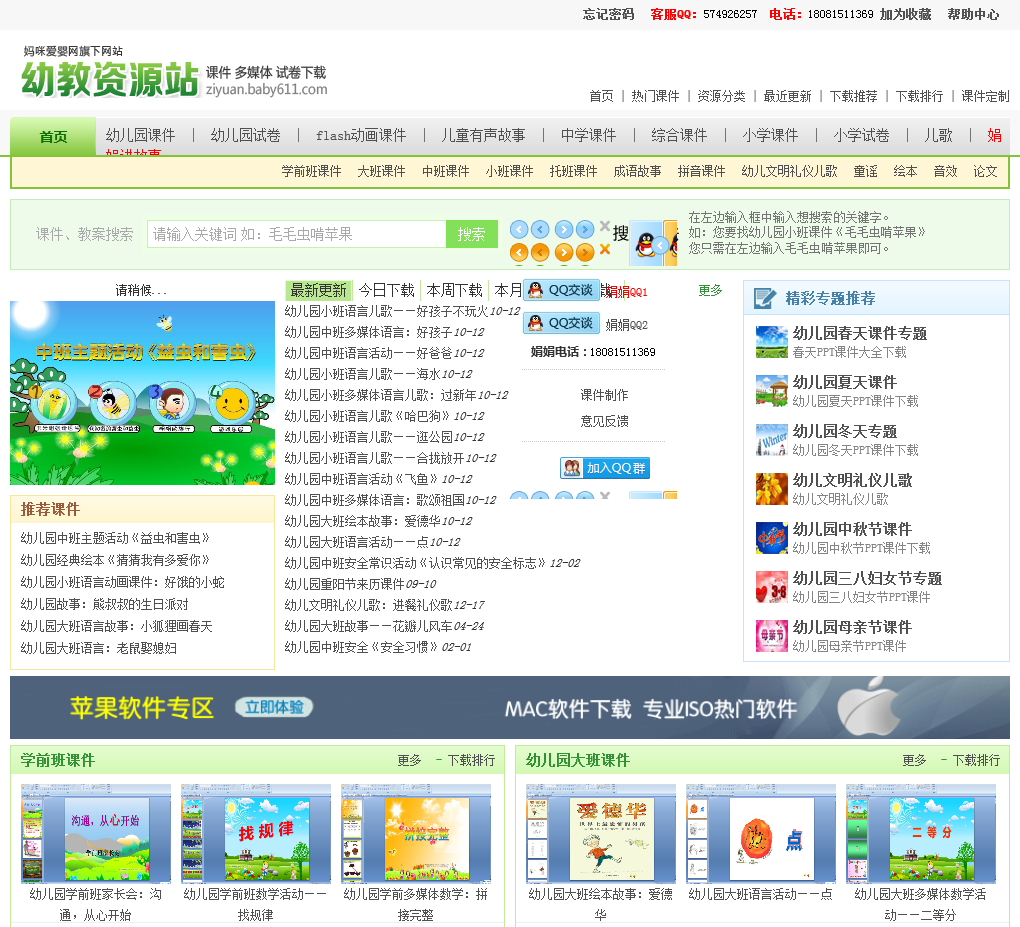This screenshot has width=1020, height=927.
Task: Click orange circle with white left chevron
Action: point(519,252)
